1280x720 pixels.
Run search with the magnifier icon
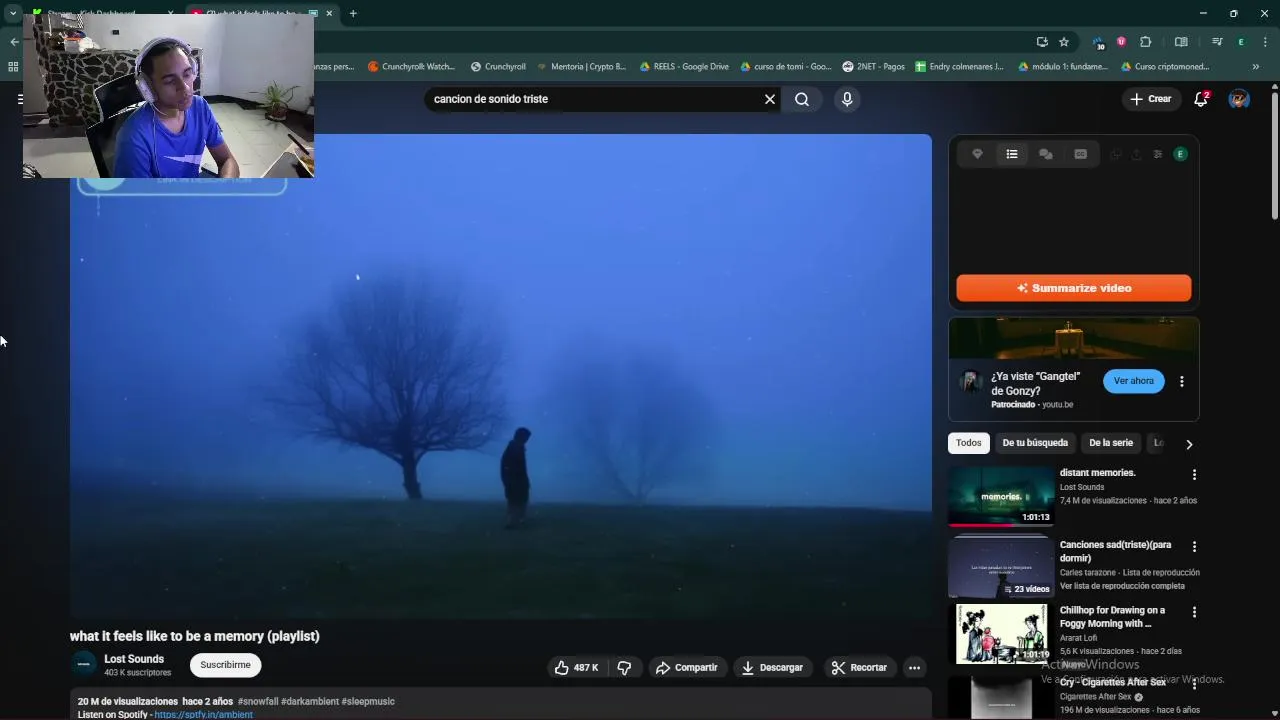[802, 99]
